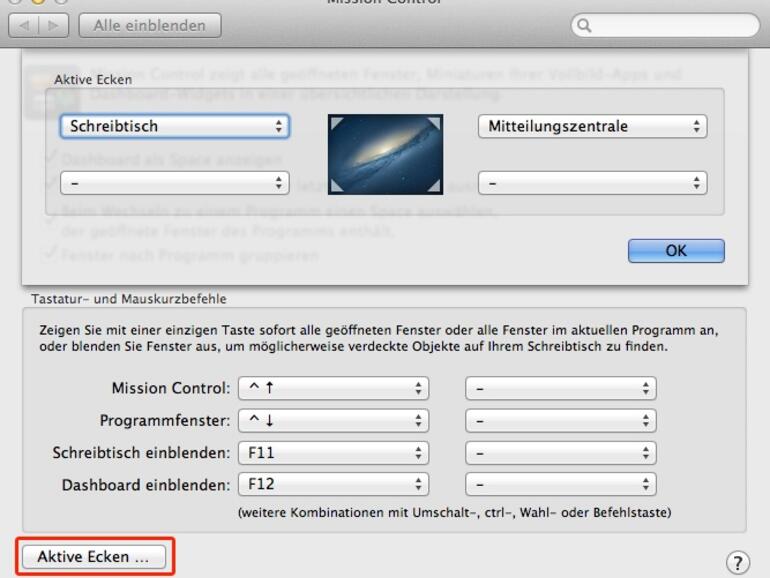
Task: Click the galaxy desktop preview image
Action: [385, 155]
